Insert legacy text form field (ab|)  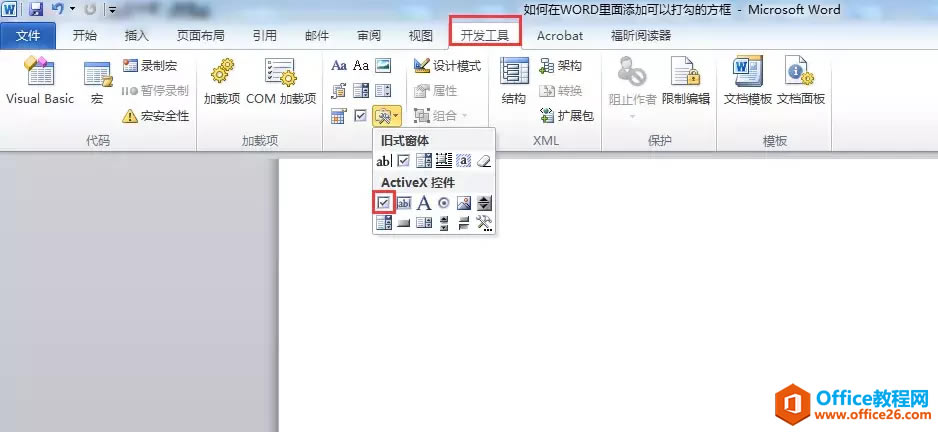coord(383,160)
